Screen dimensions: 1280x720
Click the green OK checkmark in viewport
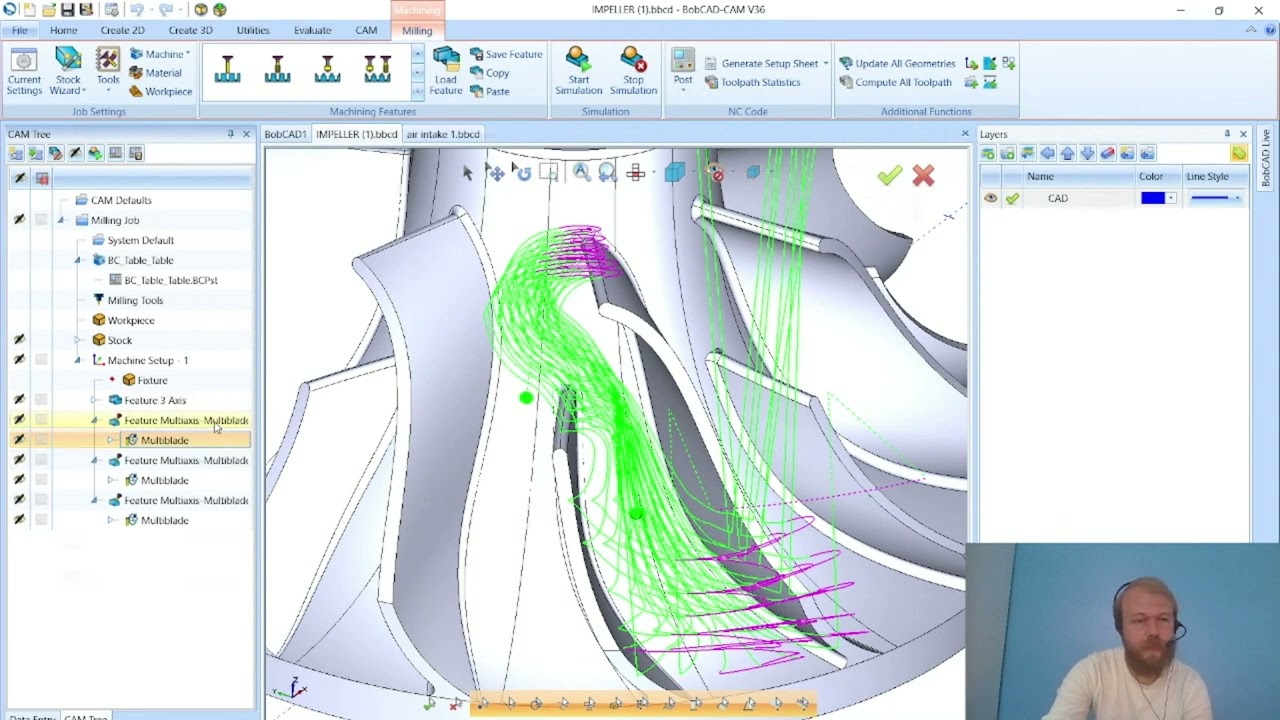889,176
